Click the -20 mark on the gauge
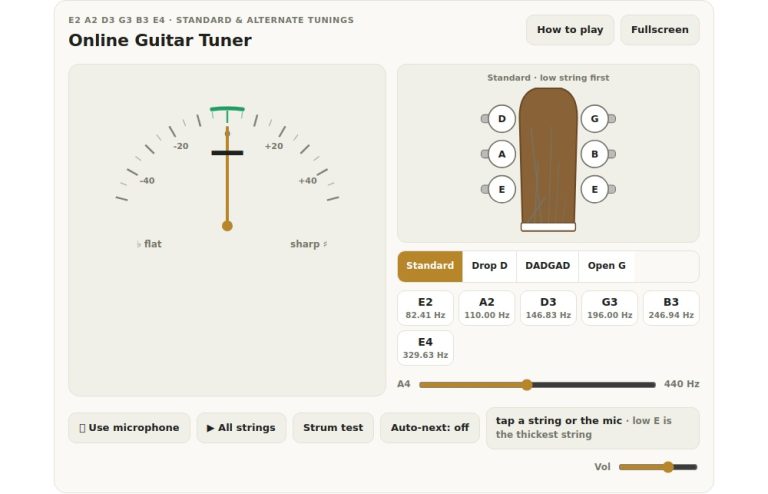 coord(181,146)
